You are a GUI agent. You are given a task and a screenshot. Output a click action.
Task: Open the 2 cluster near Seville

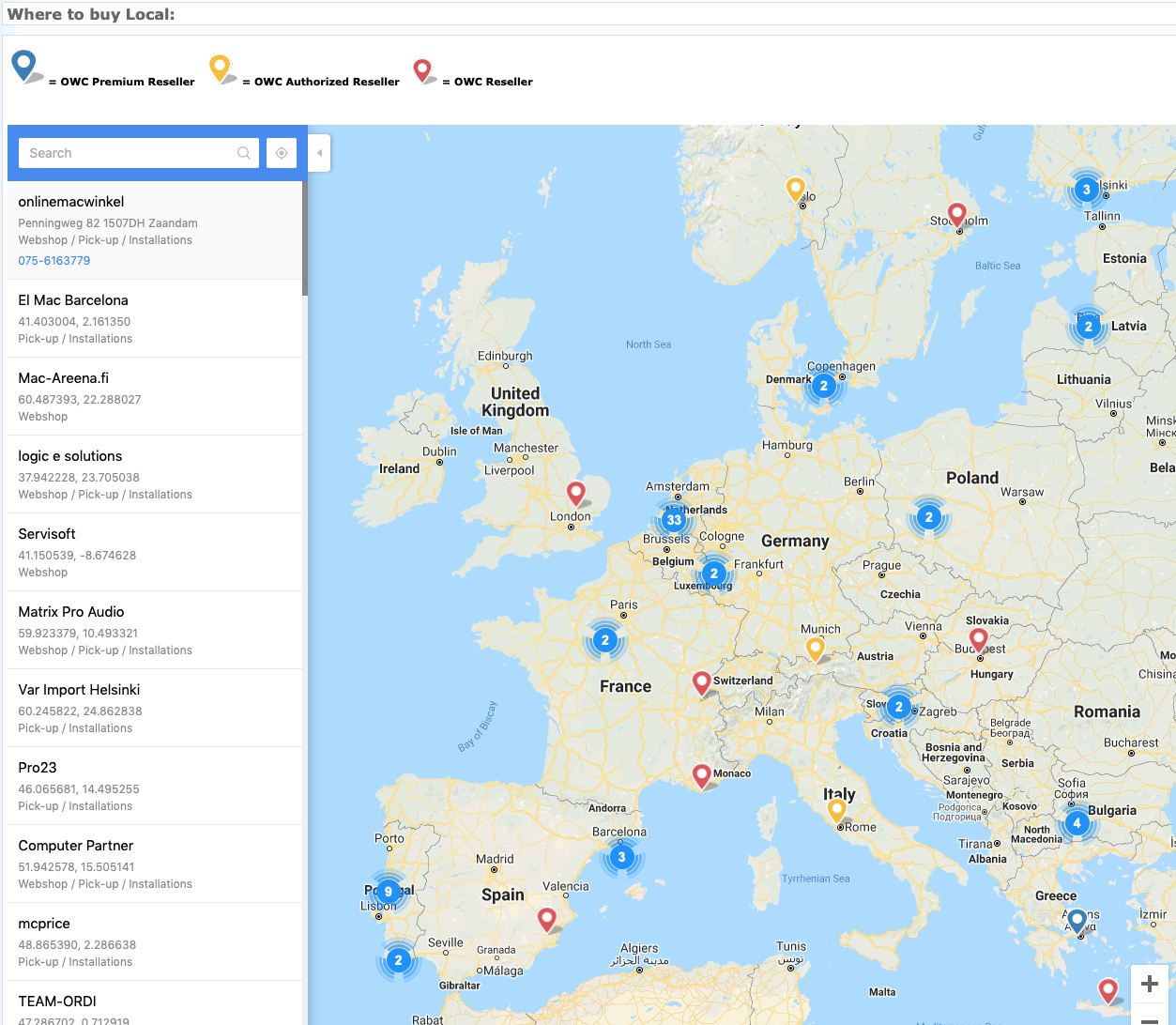(x=399, y=960)
